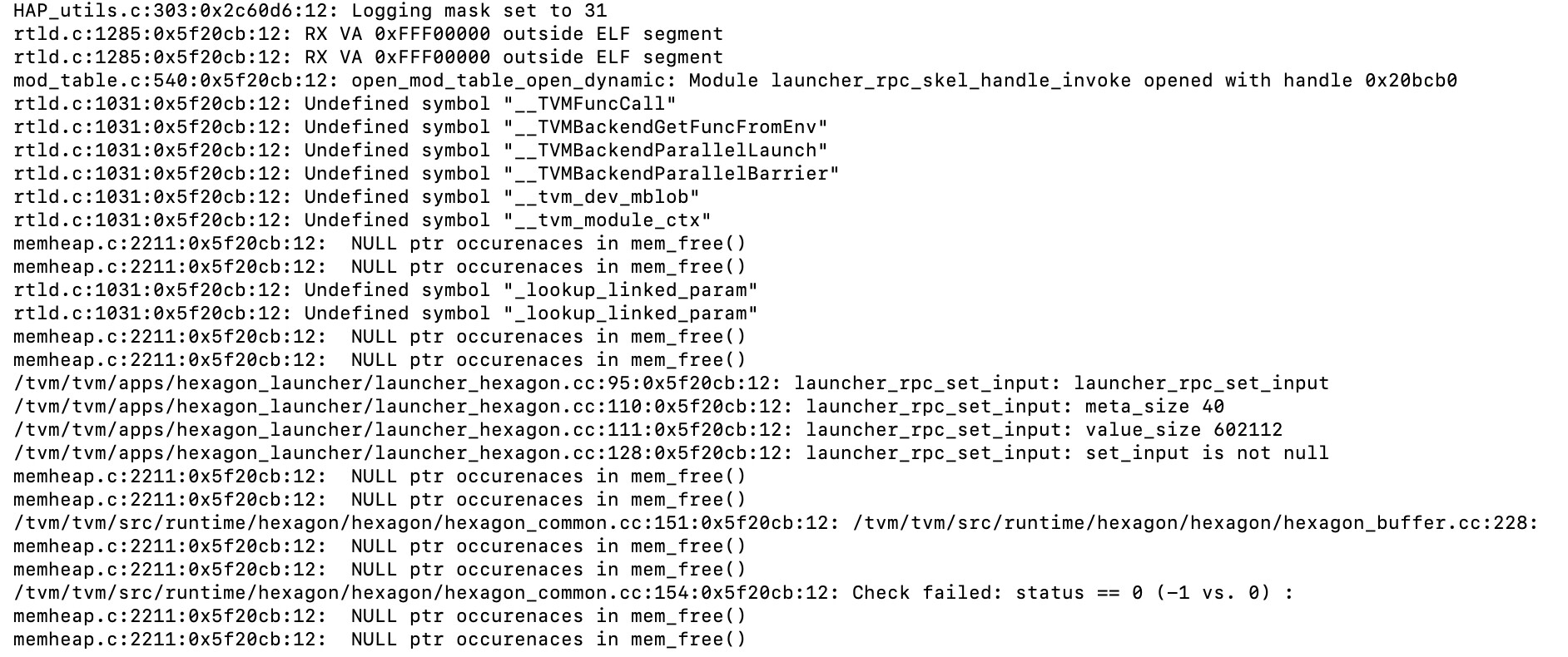Click the "meta_size 40" text
The height and width of the screenshot is (657, 1568).
[1154, 407]
